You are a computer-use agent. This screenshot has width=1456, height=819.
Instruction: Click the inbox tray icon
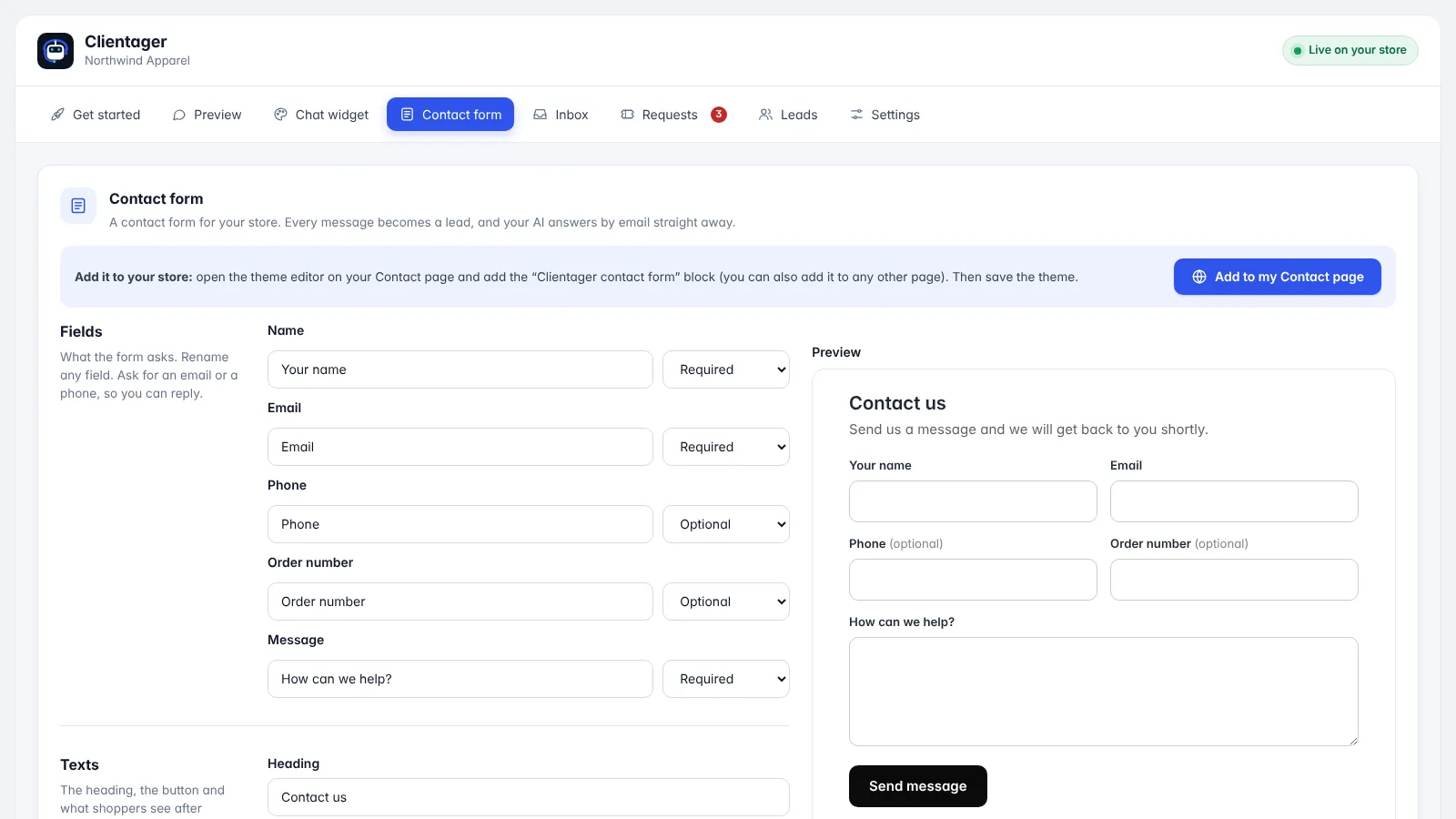[x=541, y=115]
